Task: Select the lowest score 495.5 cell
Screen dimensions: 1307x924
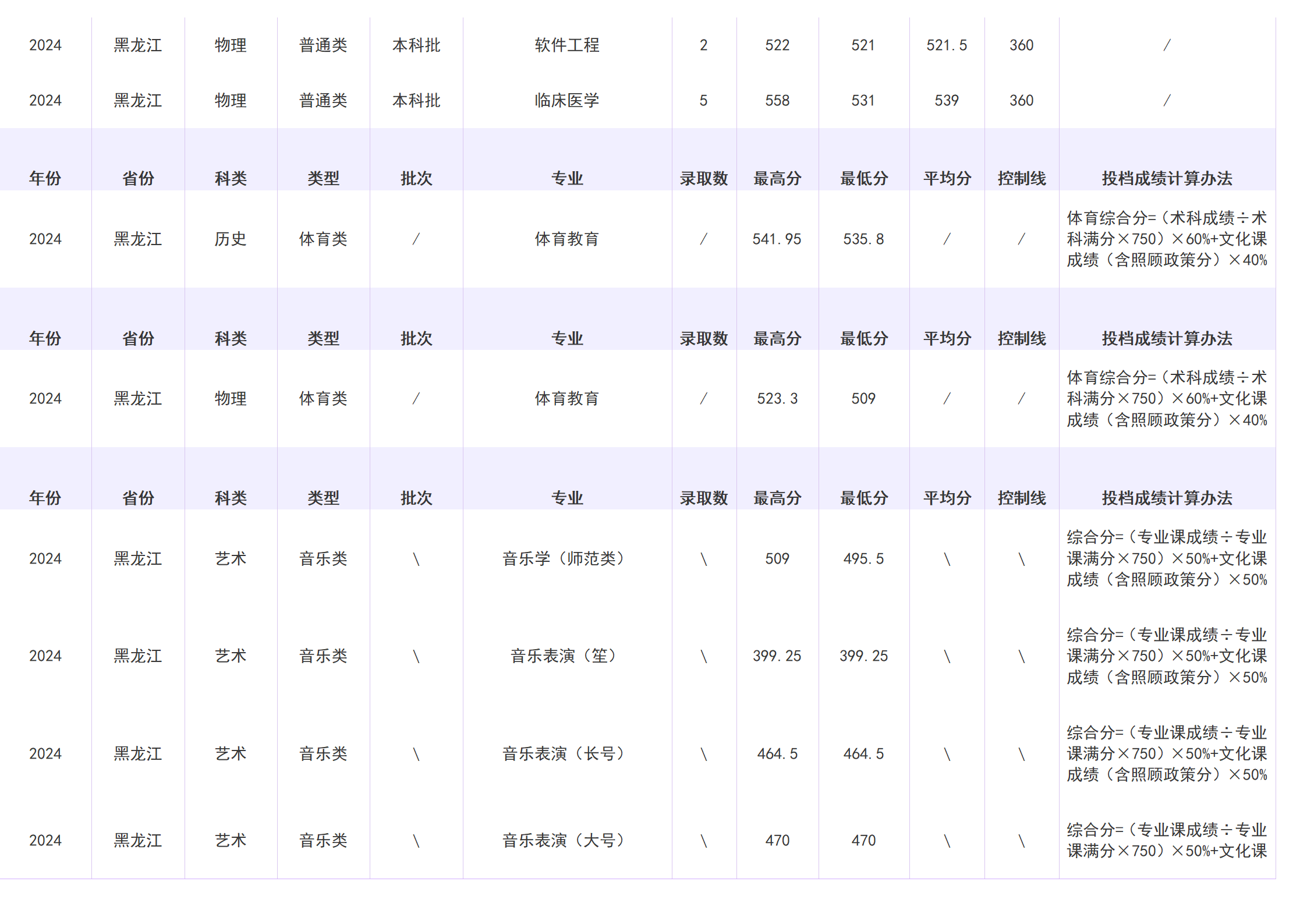Action: (x=864, y=558)
